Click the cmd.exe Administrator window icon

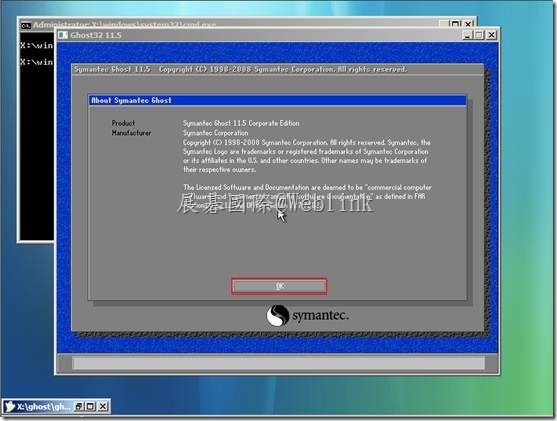(26, 25)
